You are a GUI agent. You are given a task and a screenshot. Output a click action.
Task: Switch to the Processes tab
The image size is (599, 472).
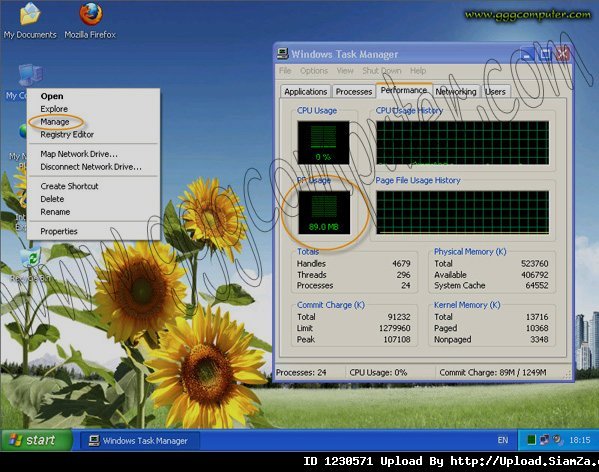354,92
